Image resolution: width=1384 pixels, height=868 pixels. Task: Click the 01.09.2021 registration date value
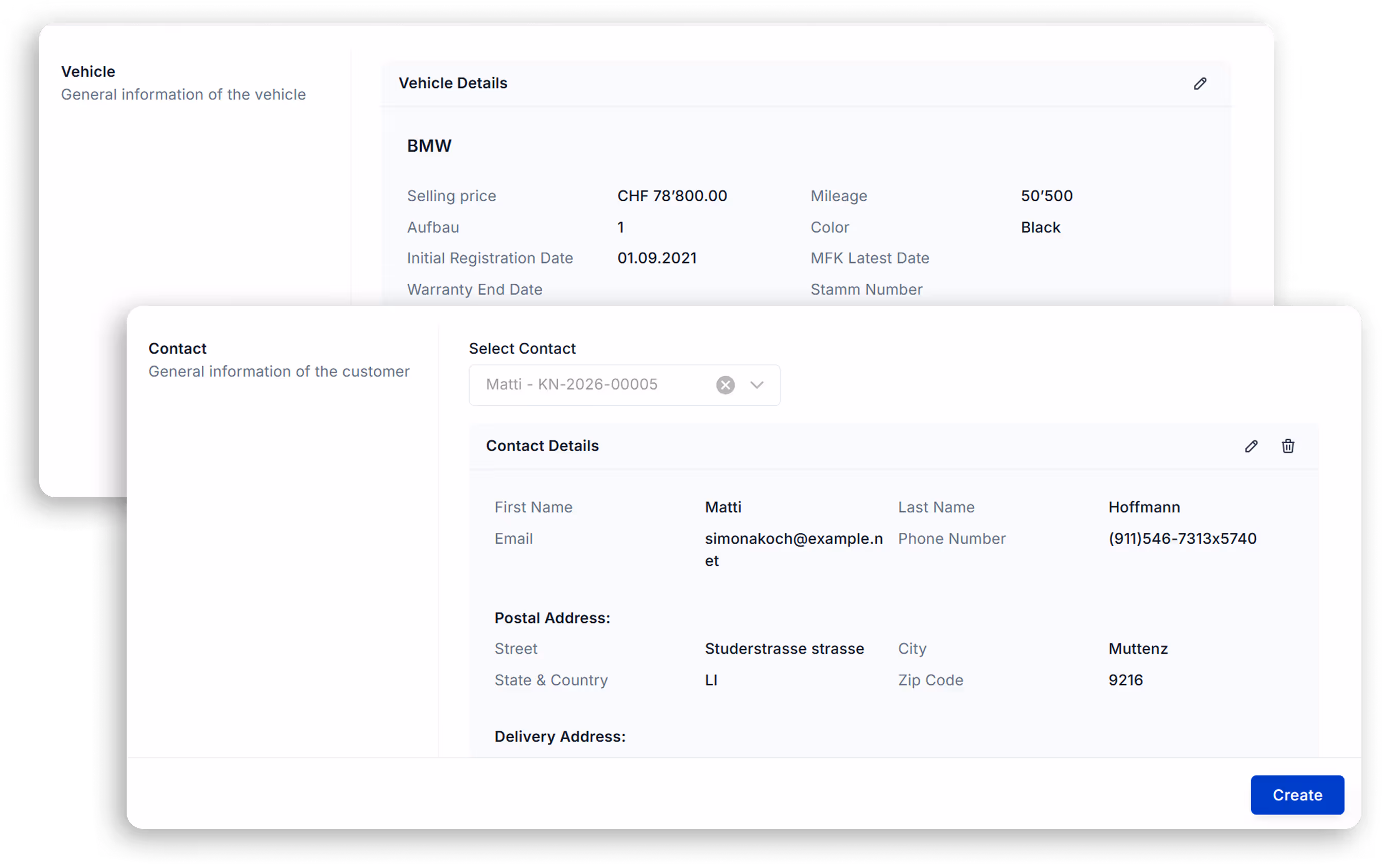[656, 258]
